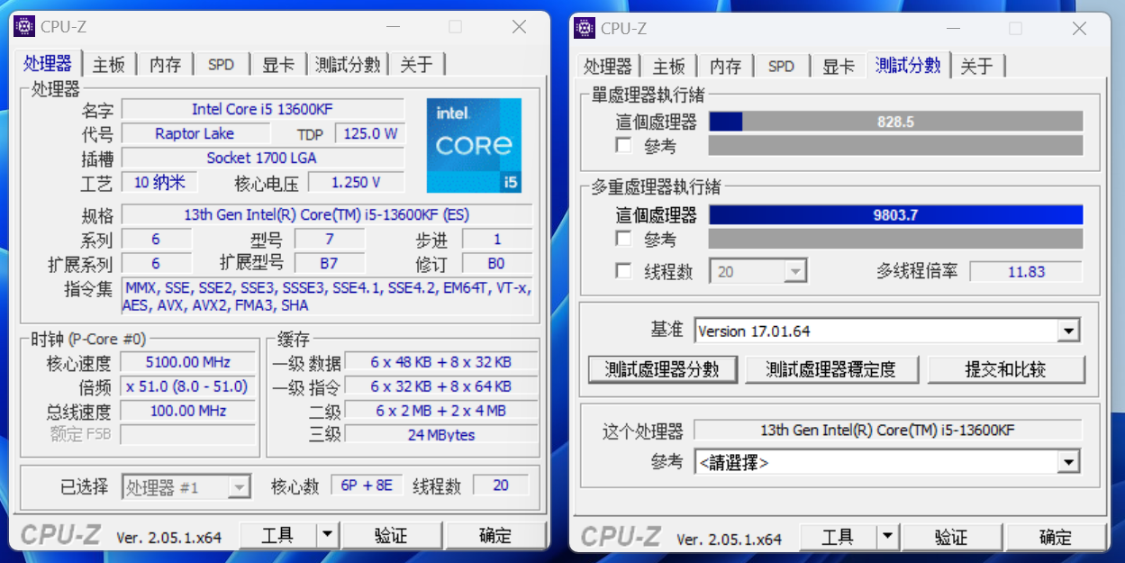Click the Intel Core i5 logo badge
Image resolution: width=1125 pixels, height=563 pixels.
(474, 146)
